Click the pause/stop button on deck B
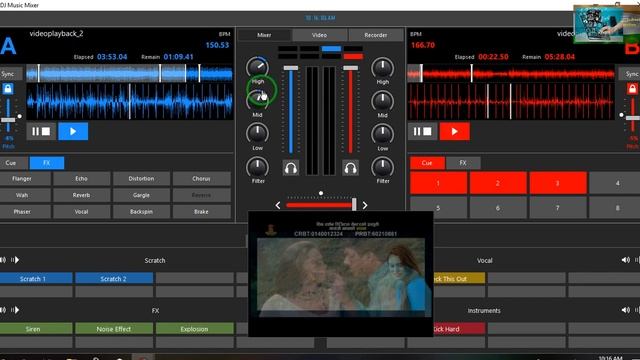The width and height of the screenshot is (640, 360). (422, 131)
